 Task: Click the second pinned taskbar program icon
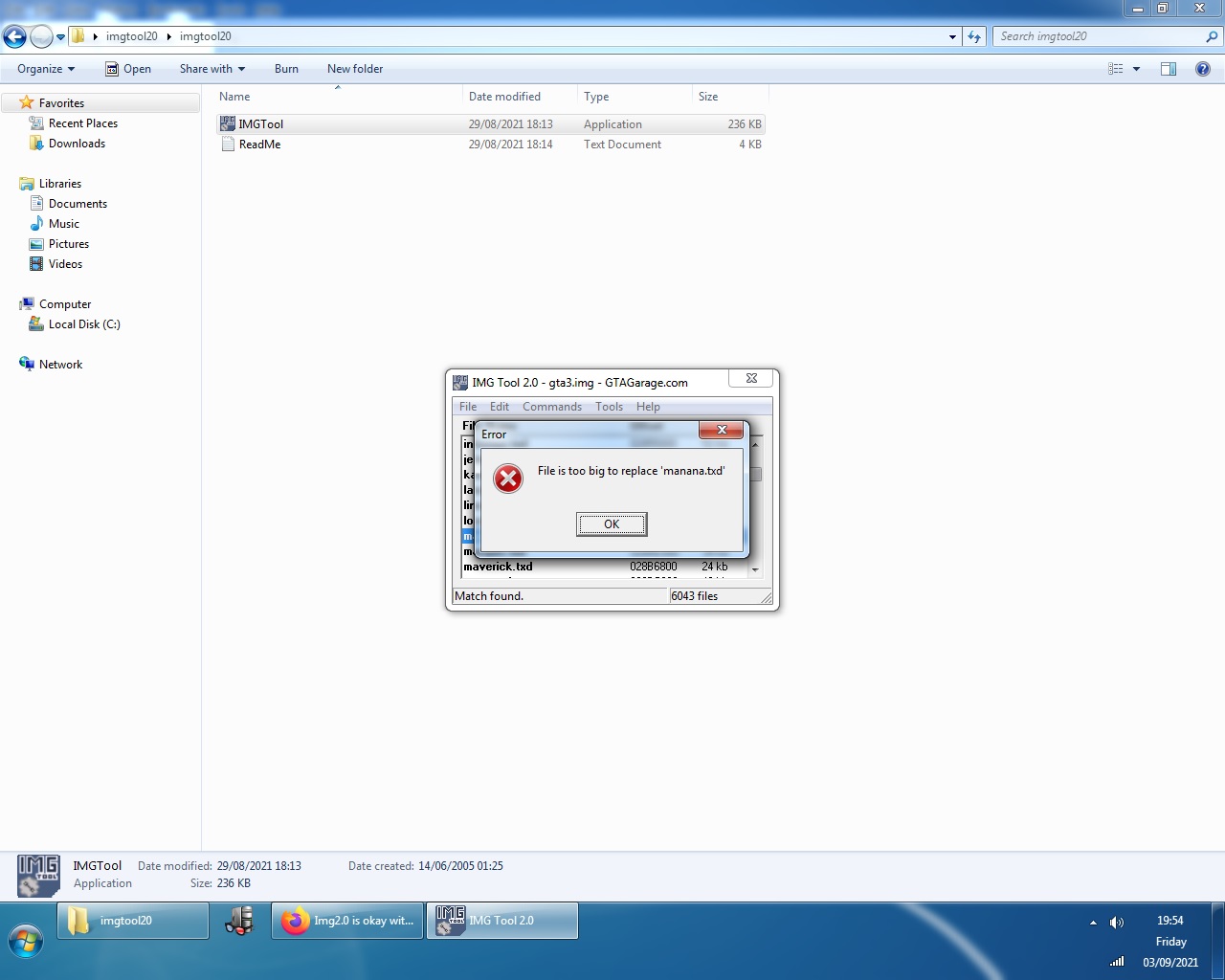239,921
